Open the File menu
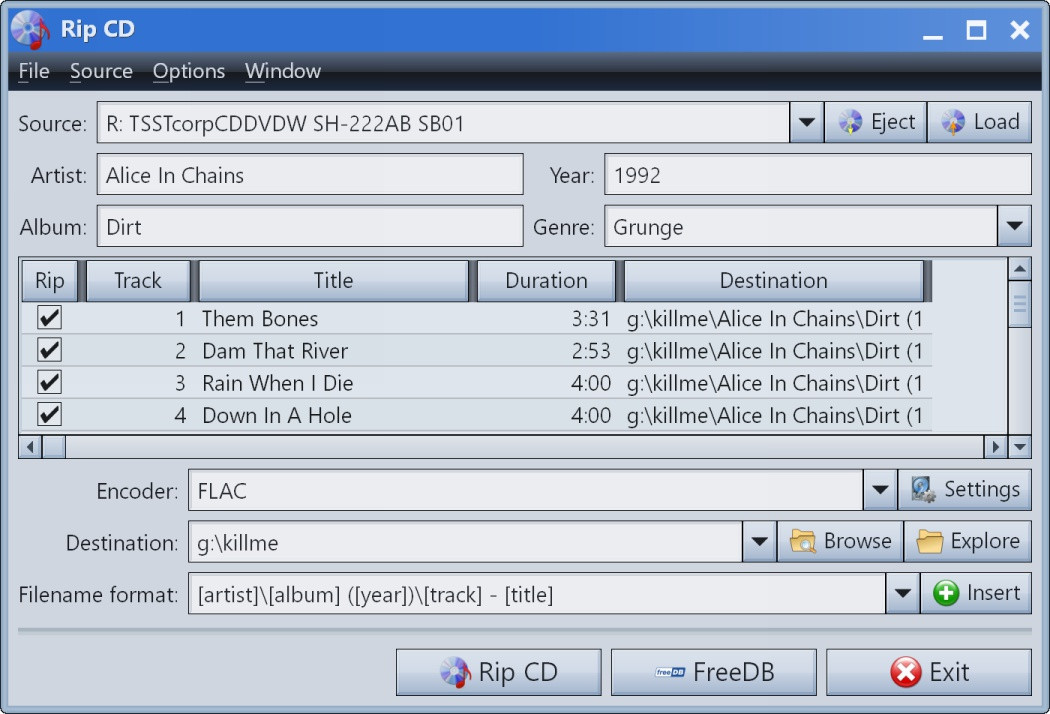The image size is (1050, 714). 34,71
